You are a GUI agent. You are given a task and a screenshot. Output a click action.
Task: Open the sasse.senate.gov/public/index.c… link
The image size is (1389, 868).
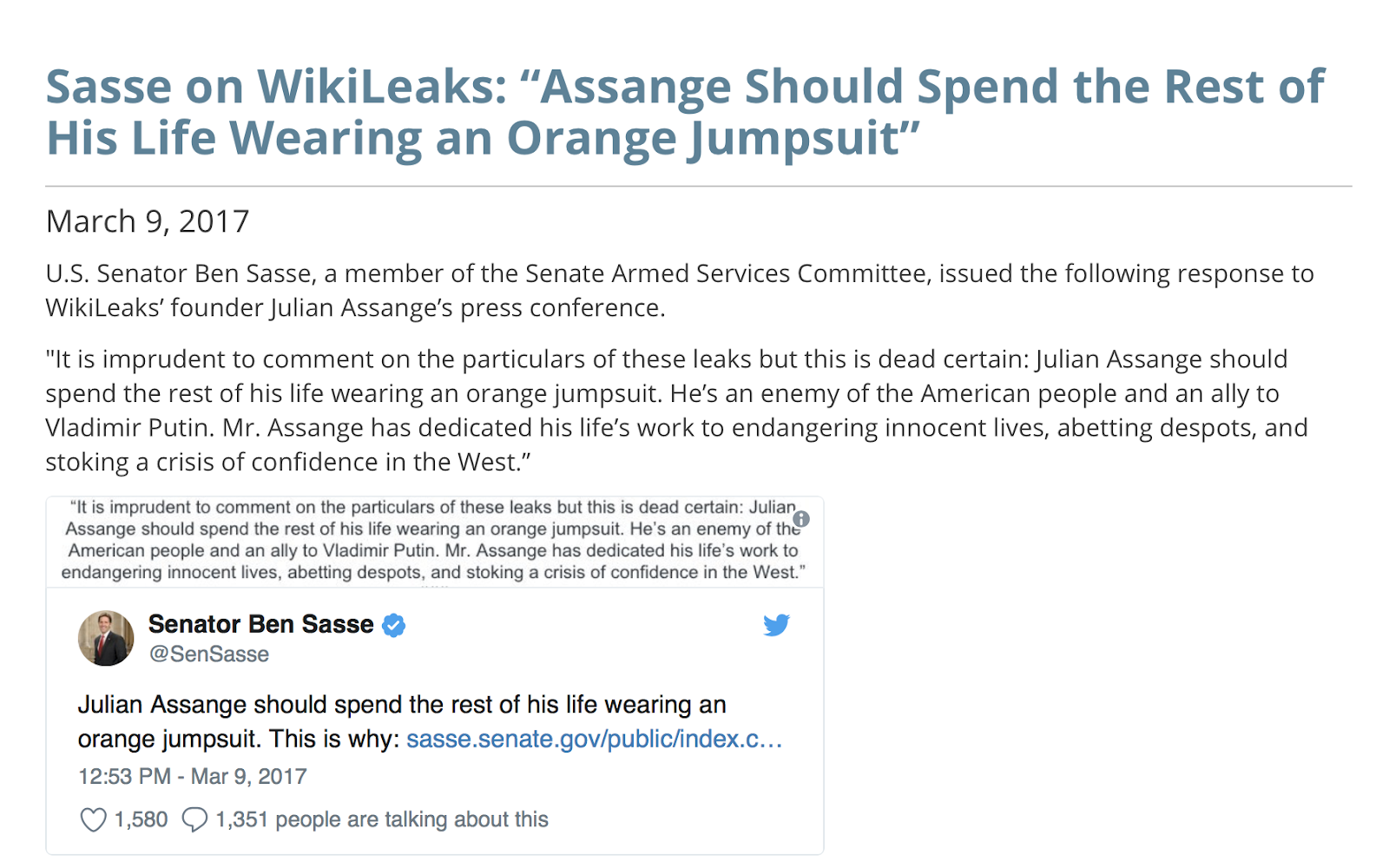coord(595,739)
